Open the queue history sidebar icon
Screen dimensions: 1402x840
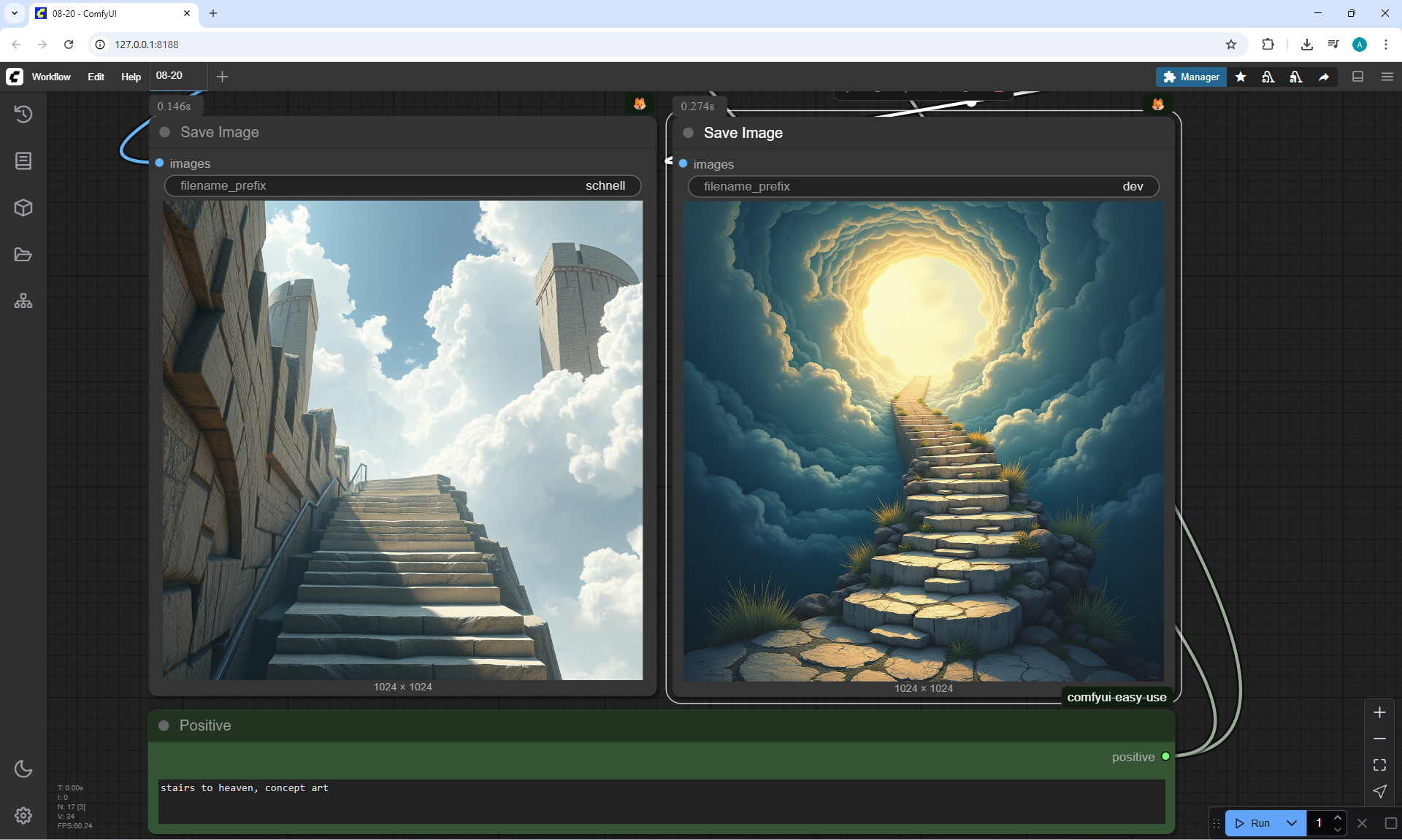tap(23, 114)
